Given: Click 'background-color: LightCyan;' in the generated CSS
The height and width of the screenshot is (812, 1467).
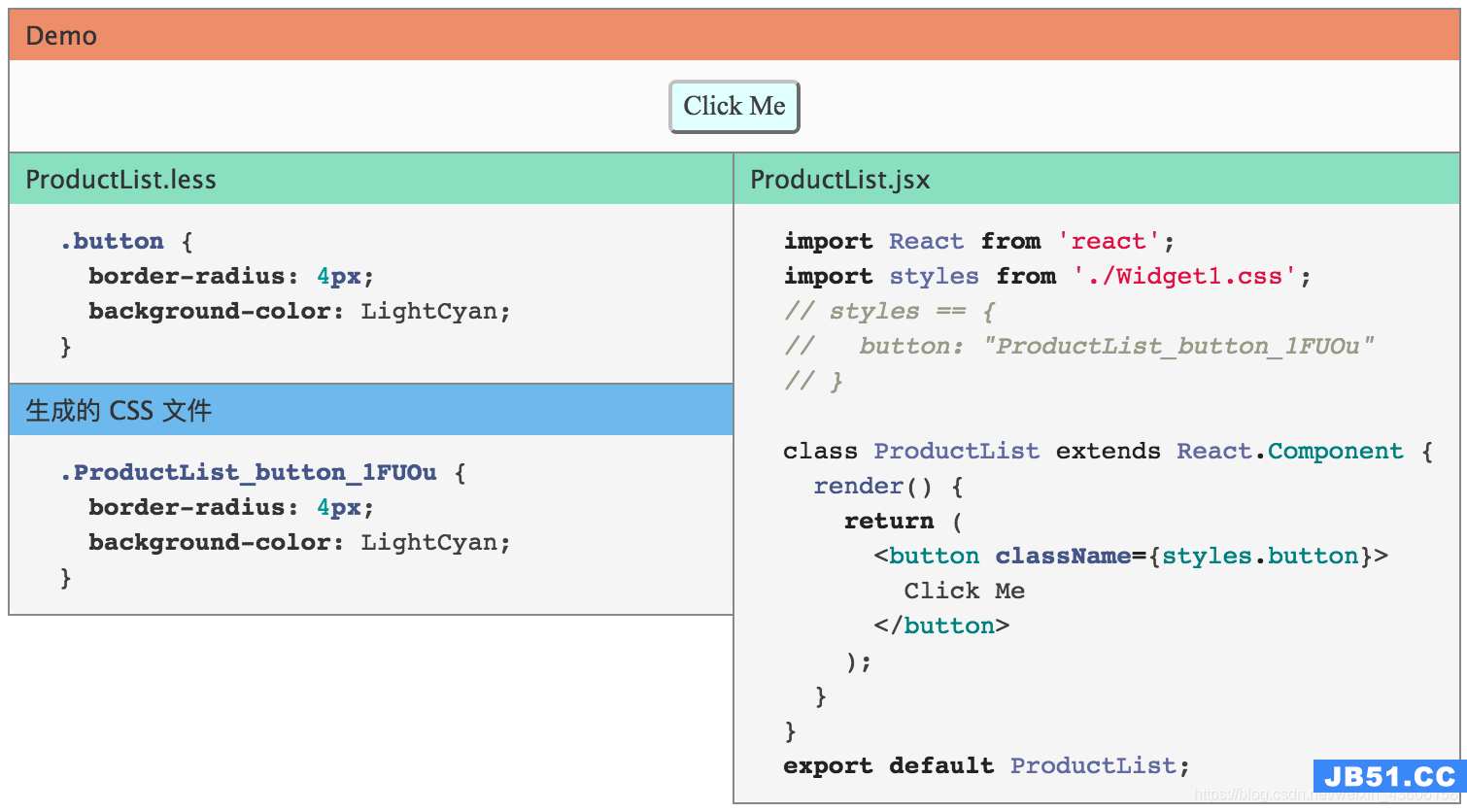Looking at the screenshot, I should 299,542.
